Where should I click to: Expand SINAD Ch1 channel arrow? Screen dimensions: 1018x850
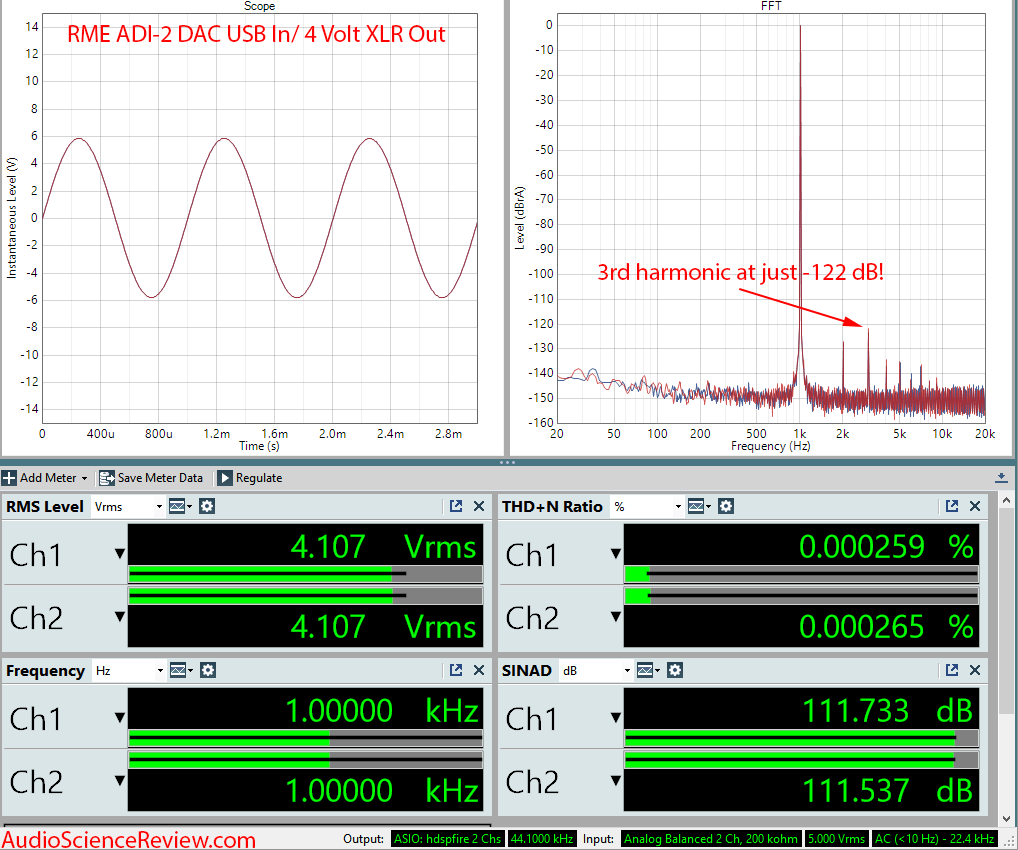tap(615, 718)
